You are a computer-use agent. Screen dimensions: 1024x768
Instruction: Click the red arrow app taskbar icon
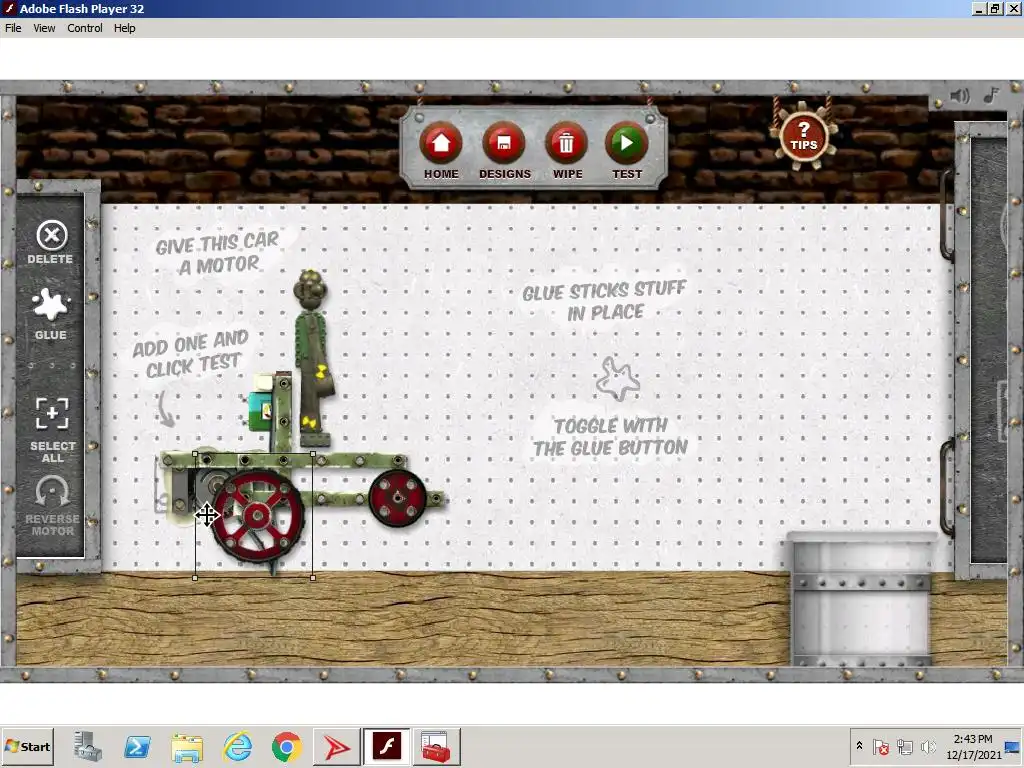(x=336, y=746)
